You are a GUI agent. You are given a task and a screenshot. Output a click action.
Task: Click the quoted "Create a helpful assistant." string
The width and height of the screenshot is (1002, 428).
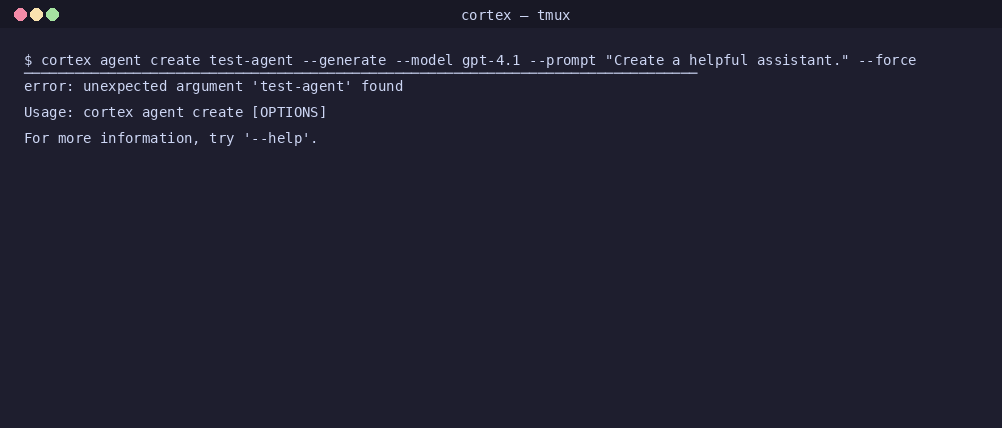point(727,60)
